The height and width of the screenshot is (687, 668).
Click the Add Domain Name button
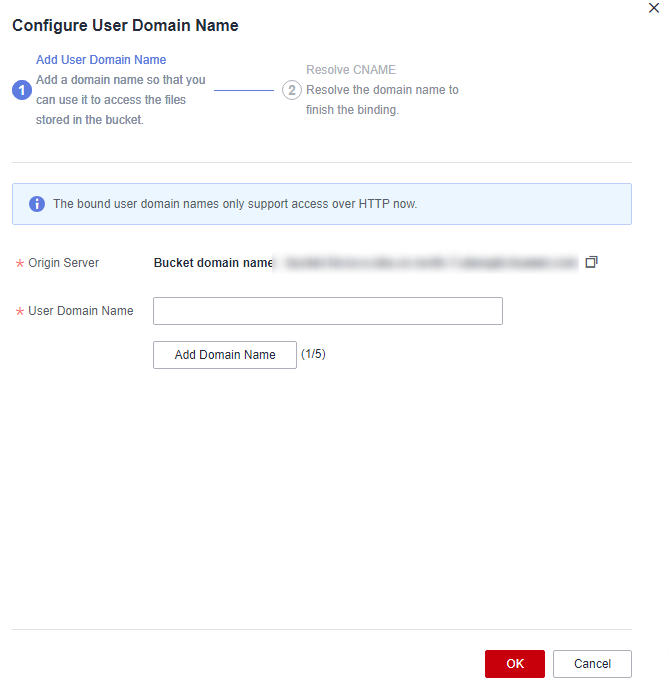point(225,355)
